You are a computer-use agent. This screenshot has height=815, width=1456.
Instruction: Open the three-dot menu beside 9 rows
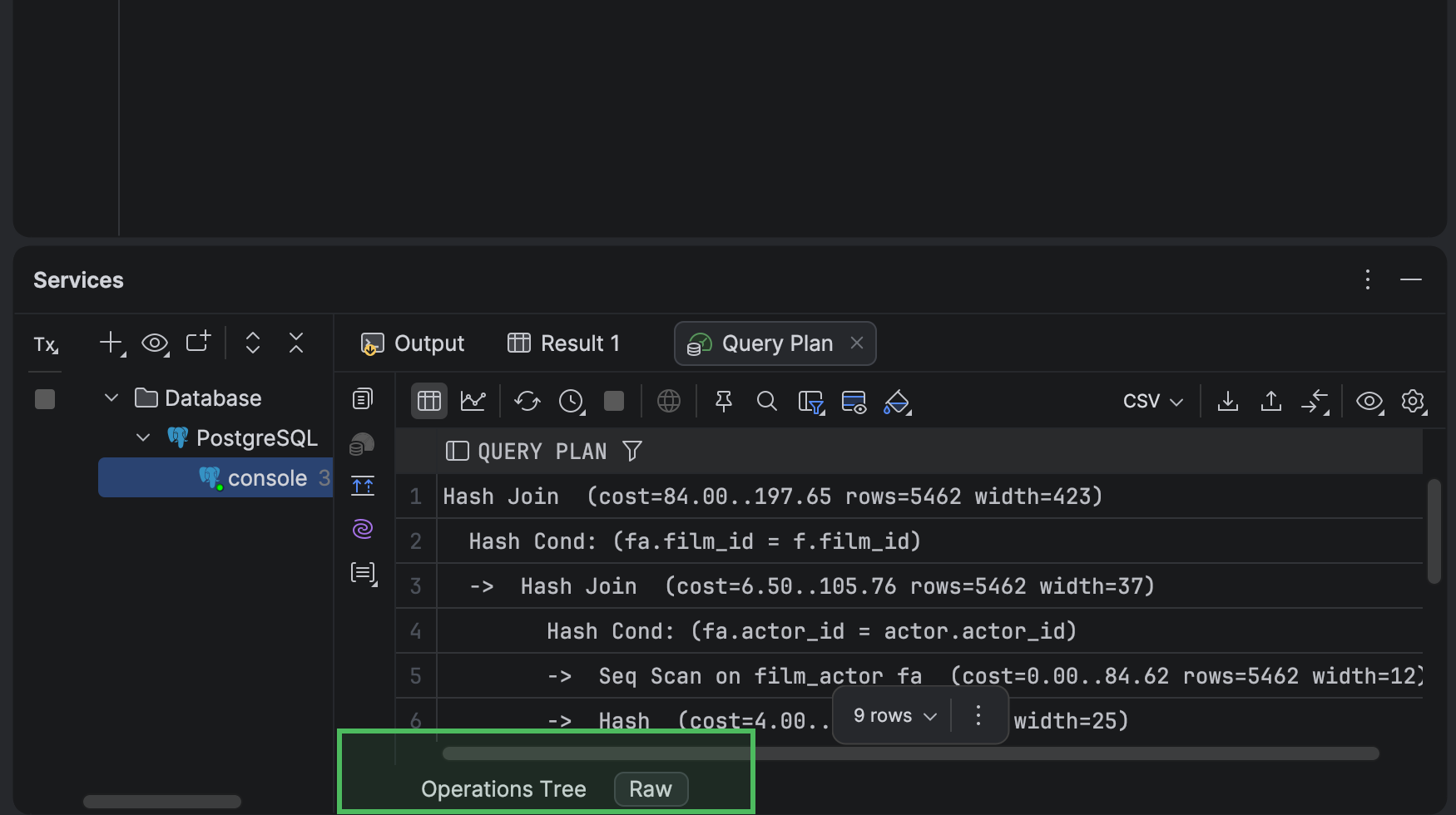pos(978,715)
